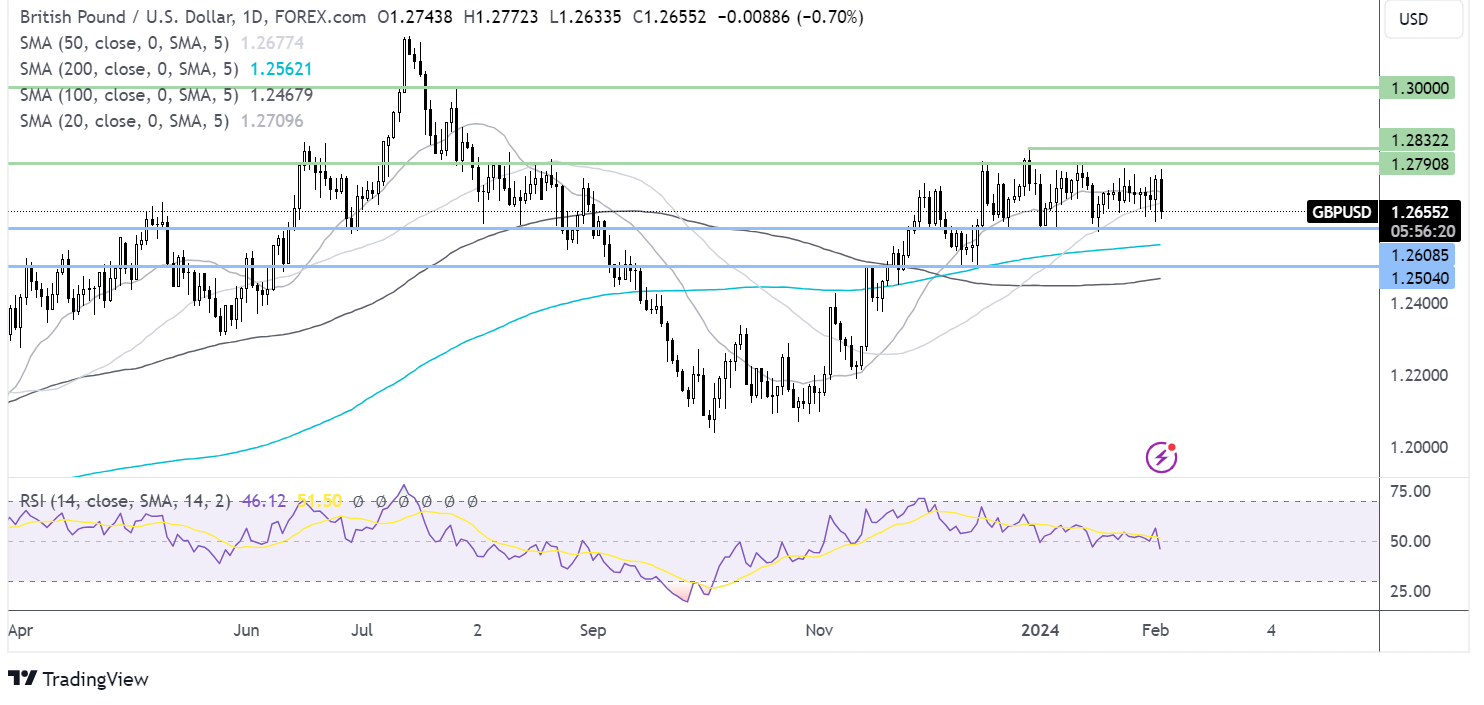Click the GBPUSD symbol tag
Viewport: 1484px width, 705px height.
point(1341,212)
